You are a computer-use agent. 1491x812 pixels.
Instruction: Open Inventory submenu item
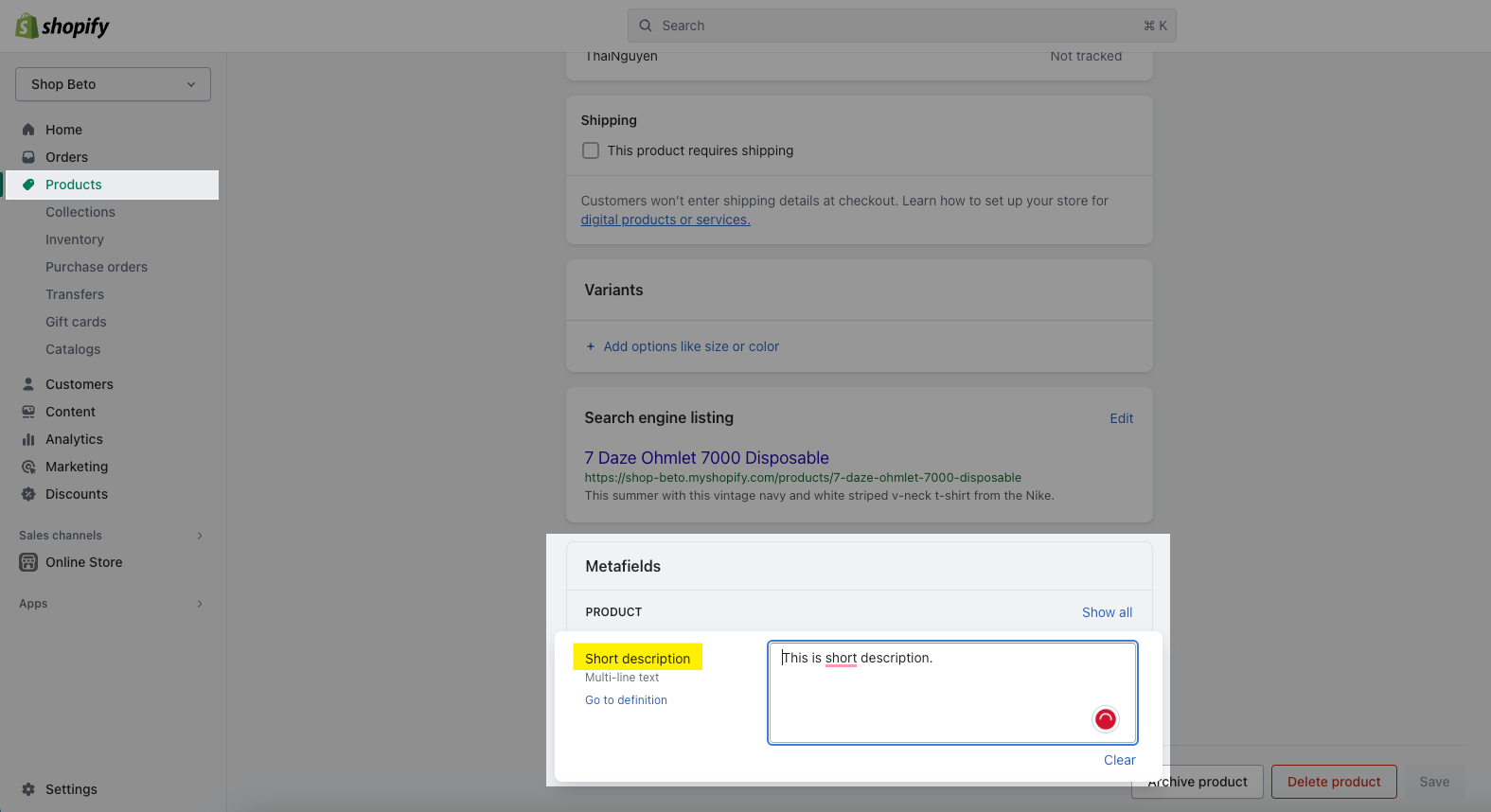pos(75,239)
